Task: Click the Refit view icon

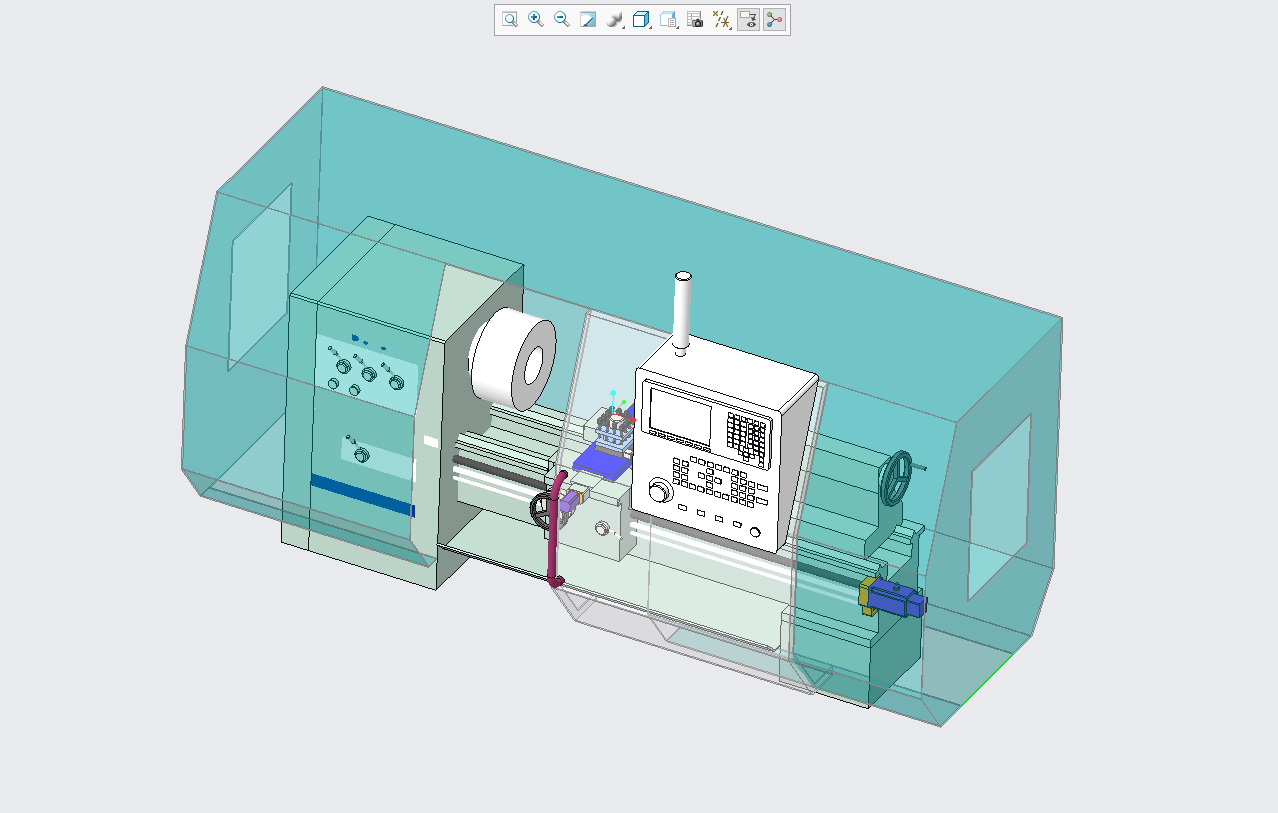Action: [x=510, y=19]
